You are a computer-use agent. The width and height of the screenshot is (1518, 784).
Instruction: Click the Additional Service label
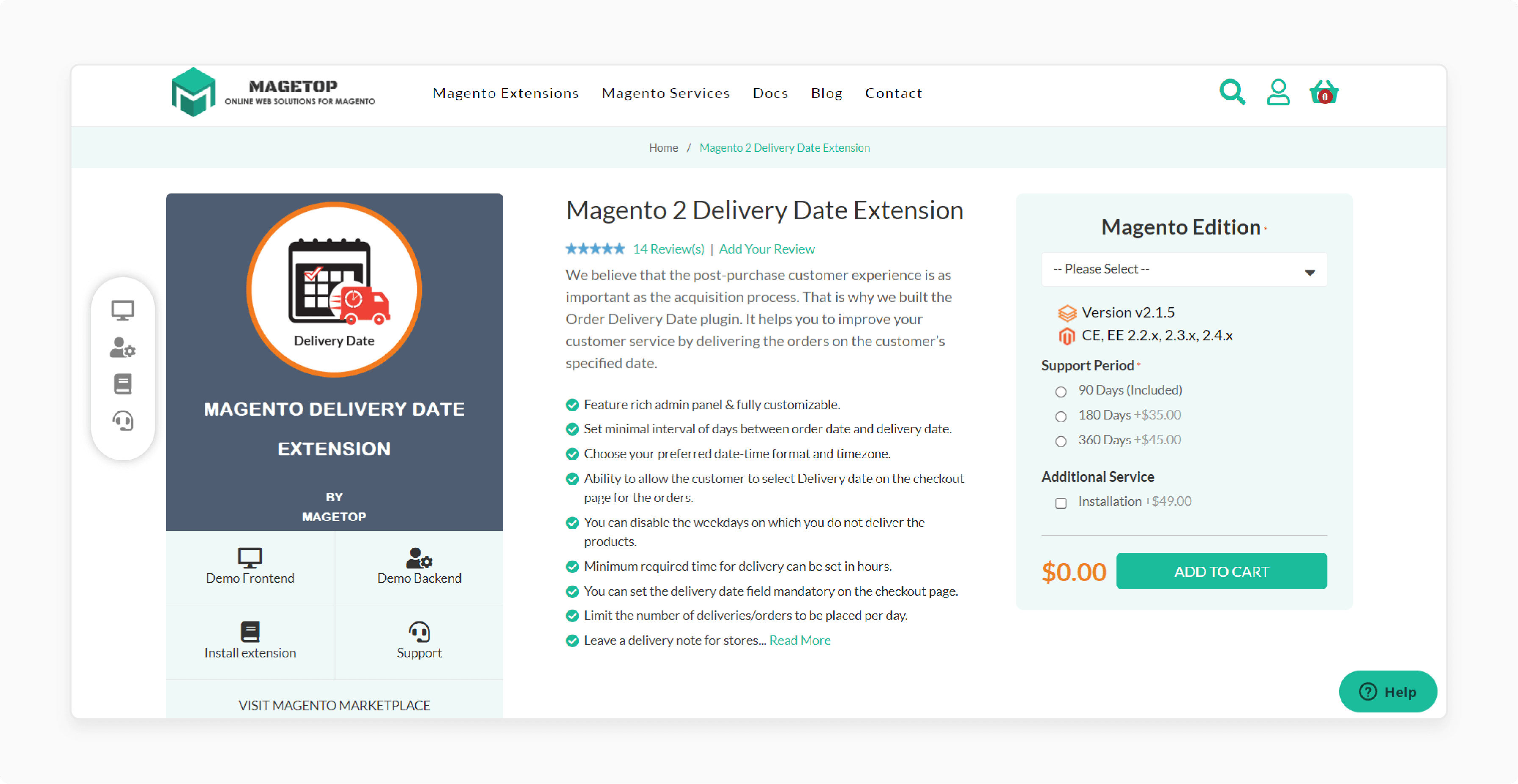pos(1097,477)
